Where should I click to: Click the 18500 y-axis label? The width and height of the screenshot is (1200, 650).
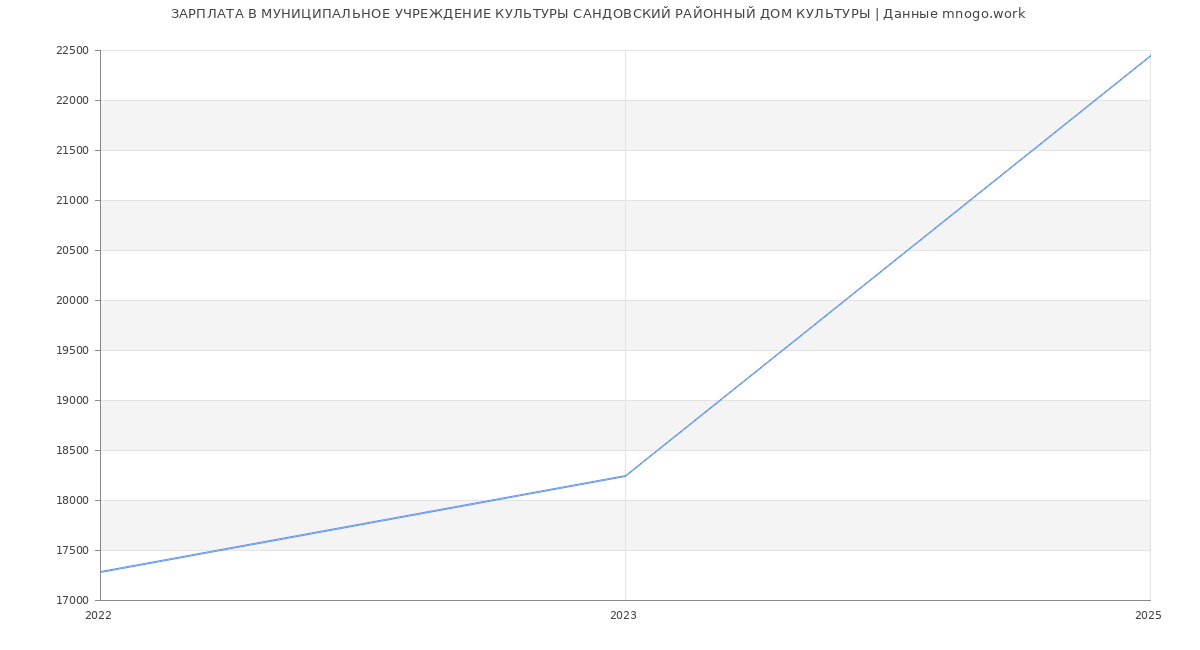(x=73, y=451)
